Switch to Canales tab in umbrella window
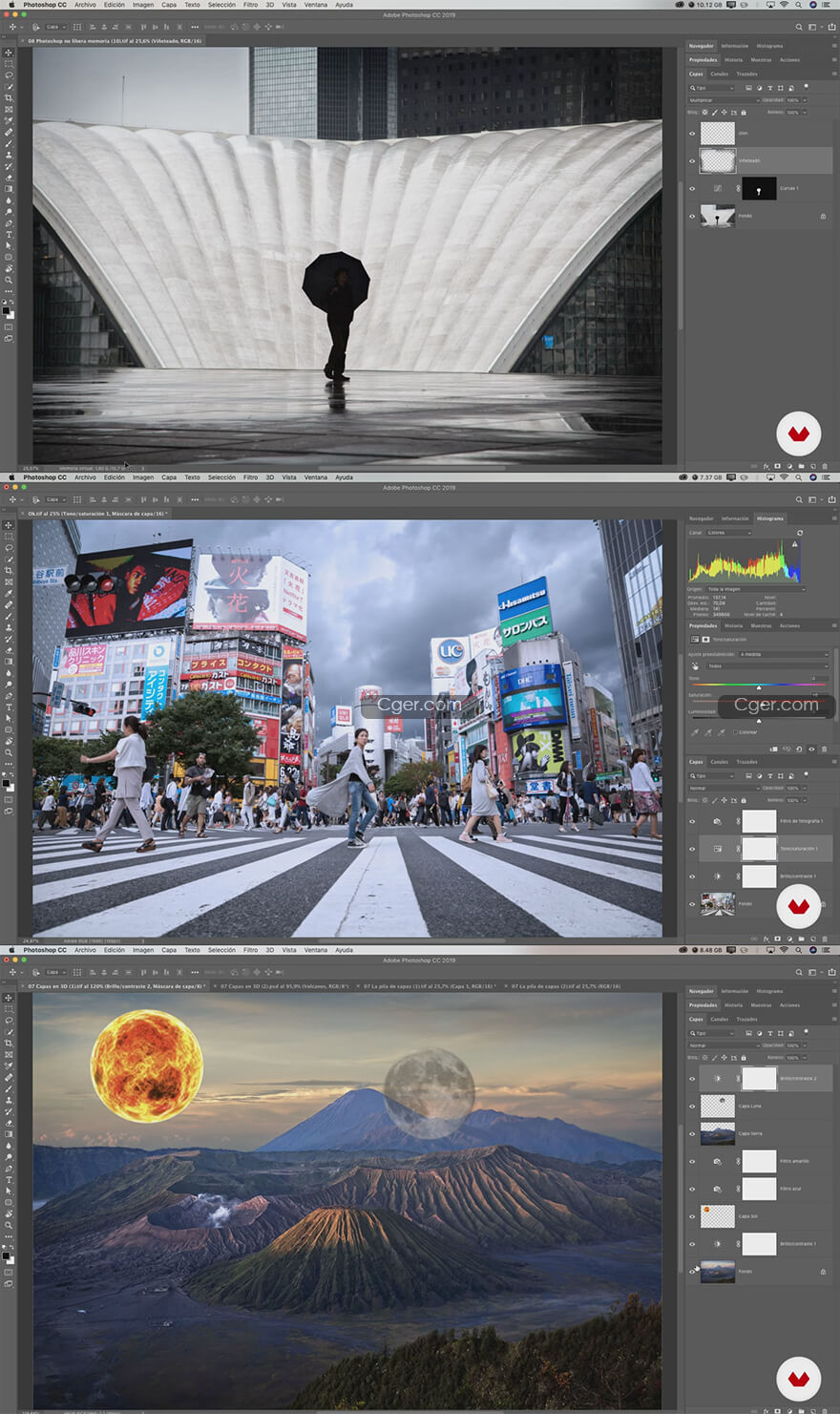 720,74
